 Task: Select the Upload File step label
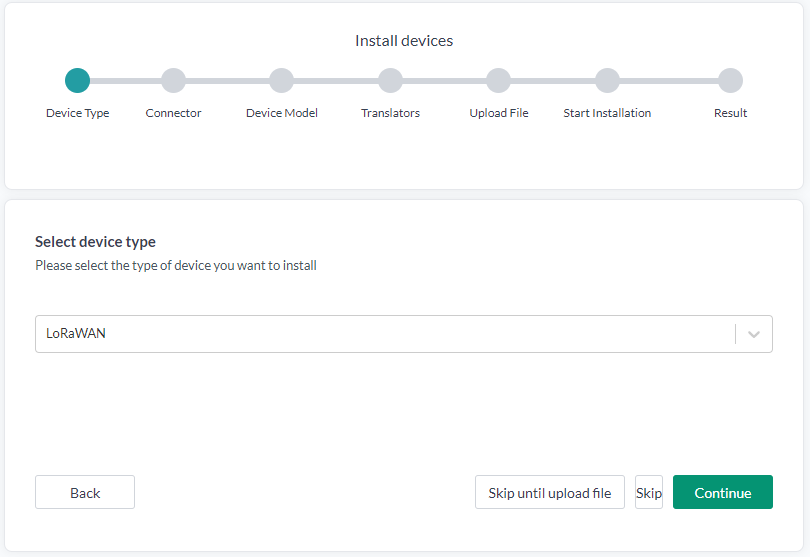(x=499, y=113)
